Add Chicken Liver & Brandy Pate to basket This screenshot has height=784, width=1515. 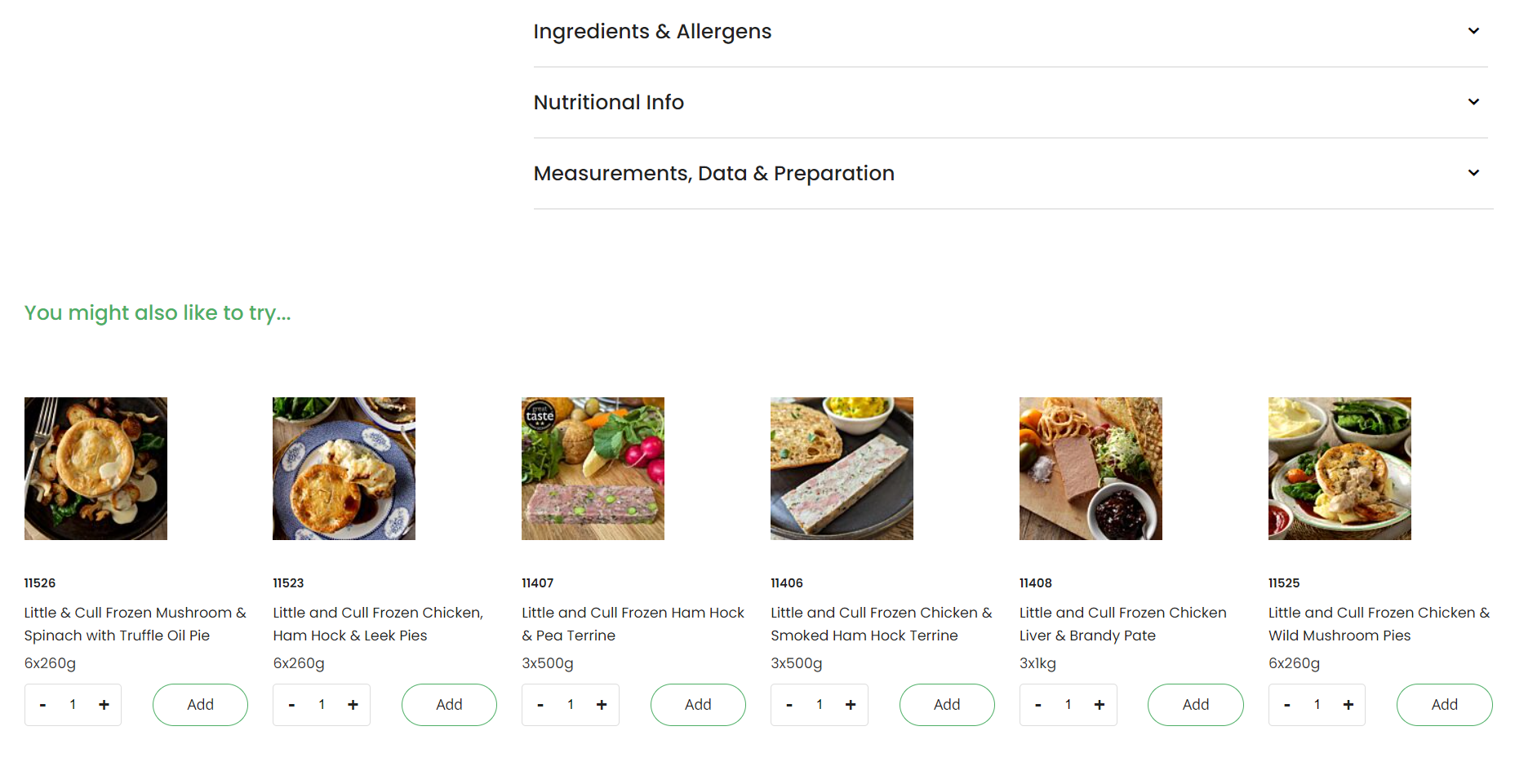(x=1195, y=705)
